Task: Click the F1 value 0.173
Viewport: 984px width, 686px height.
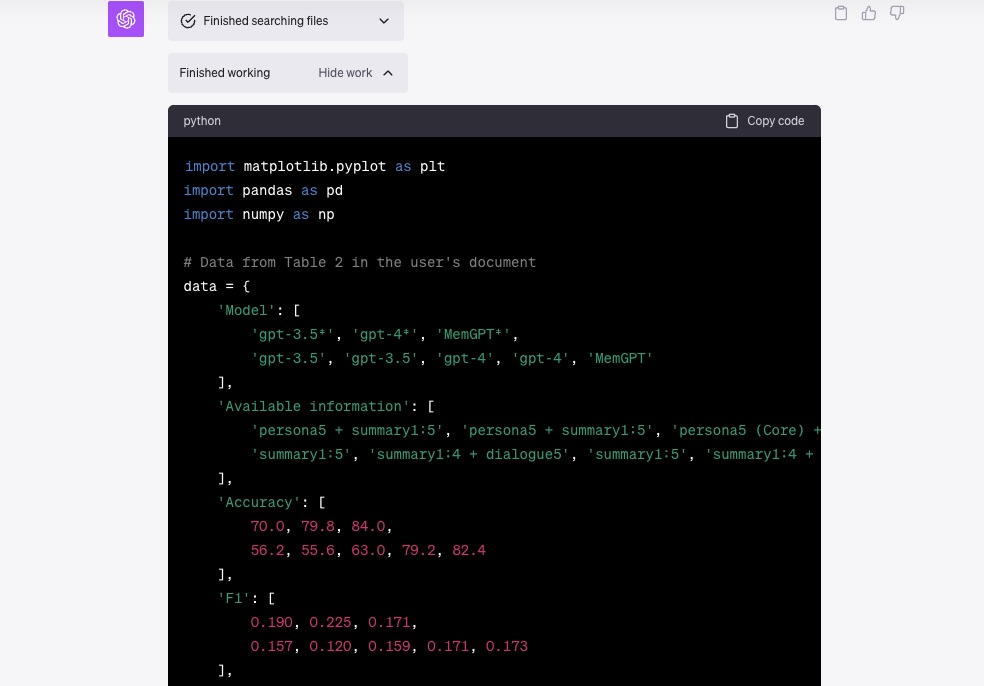Action: (506, 646)
